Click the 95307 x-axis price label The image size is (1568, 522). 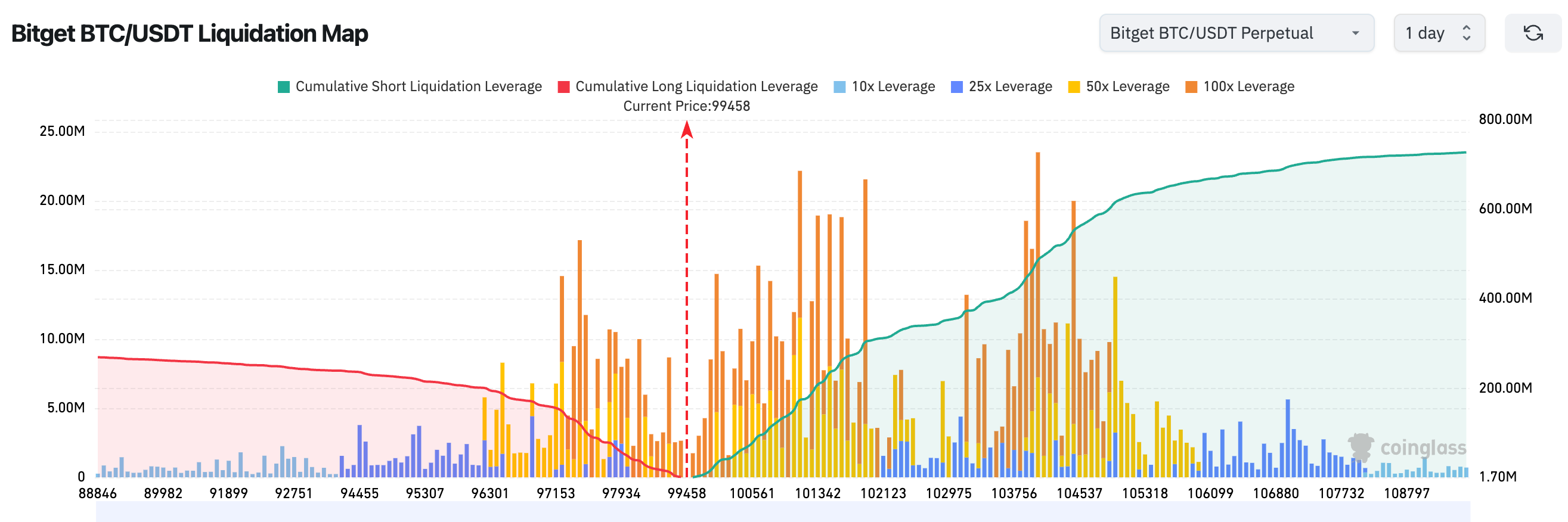click(425, 493)
